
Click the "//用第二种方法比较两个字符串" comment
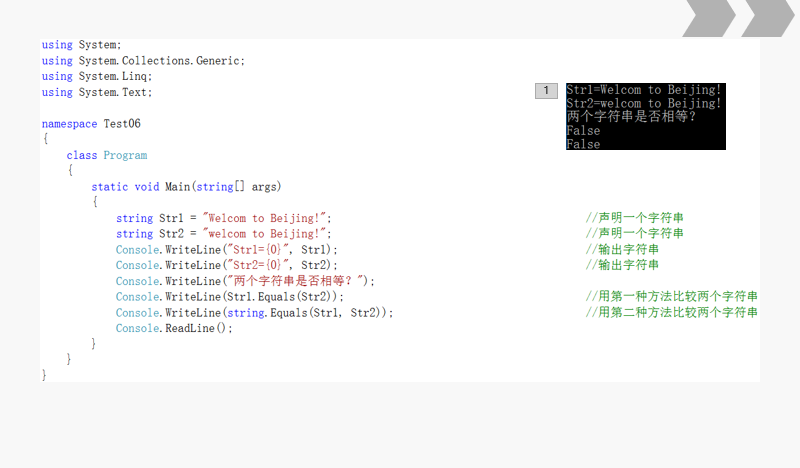[671, 313]
